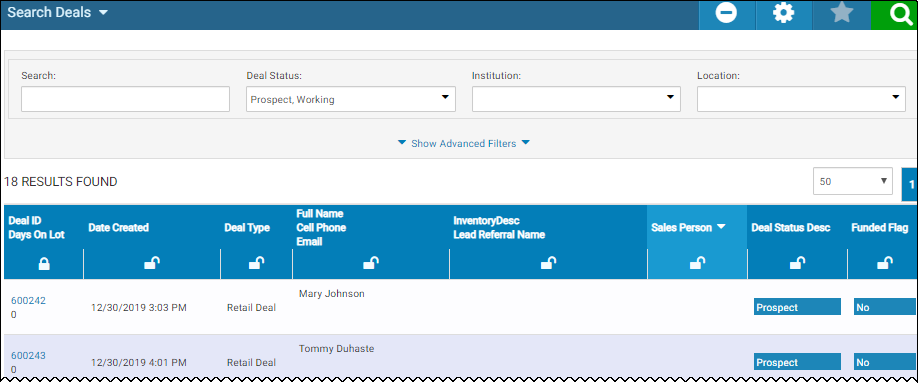918x383 pixels.
Task: Open the Location dropdown
Action: pyautogui.click(x=801, y=99)
